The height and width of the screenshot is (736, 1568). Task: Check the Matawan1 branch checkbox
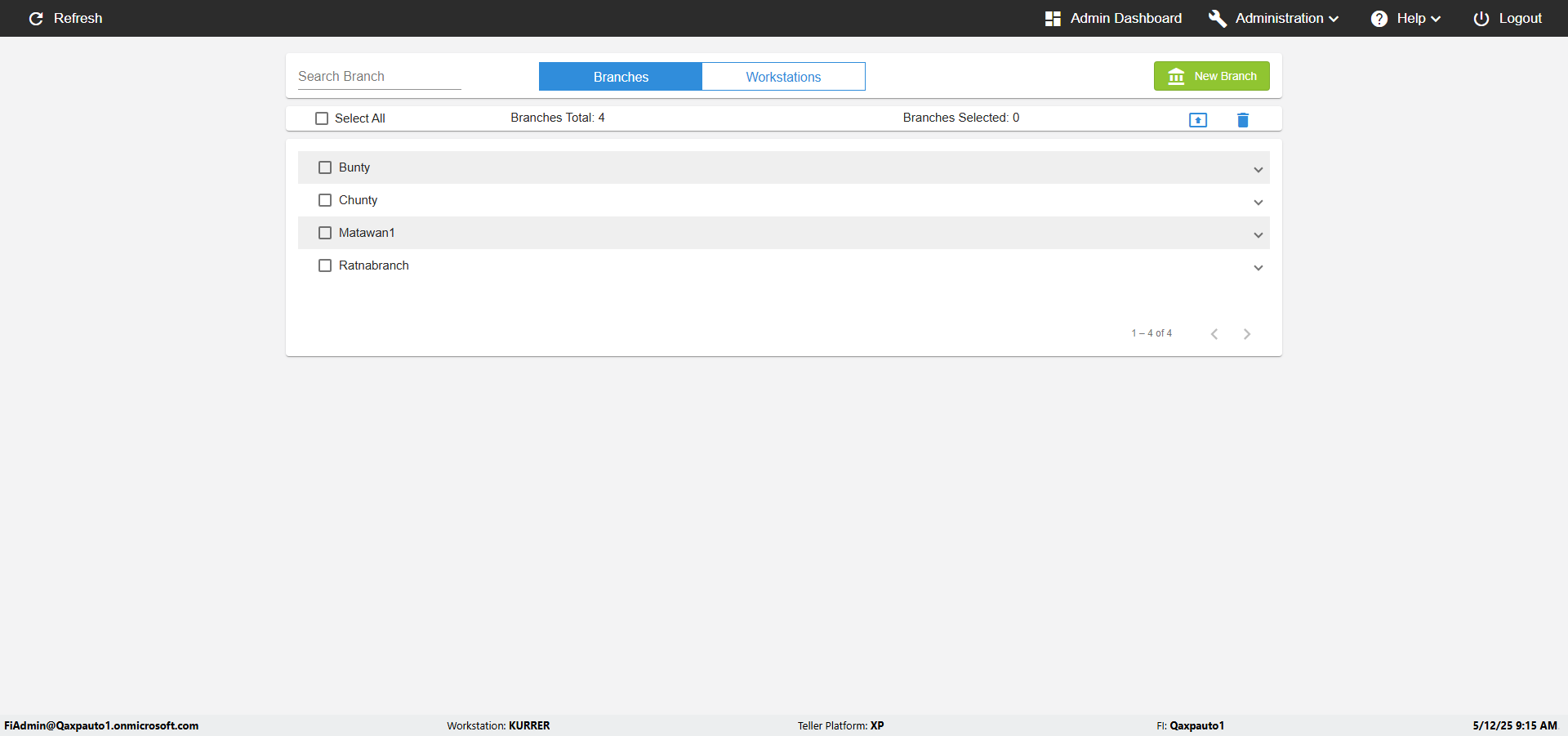pos(325,233)
